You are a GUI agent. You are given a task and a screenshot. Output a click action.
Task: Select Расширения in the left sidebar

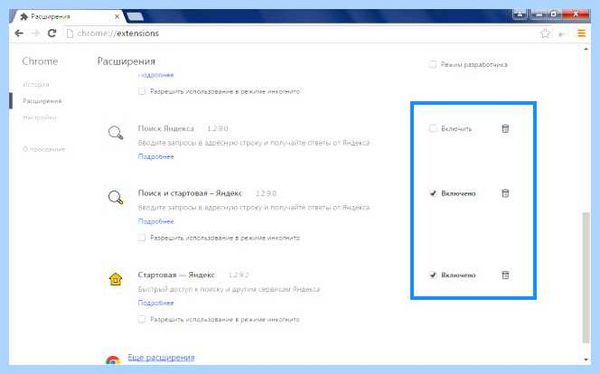pos(42,101)
